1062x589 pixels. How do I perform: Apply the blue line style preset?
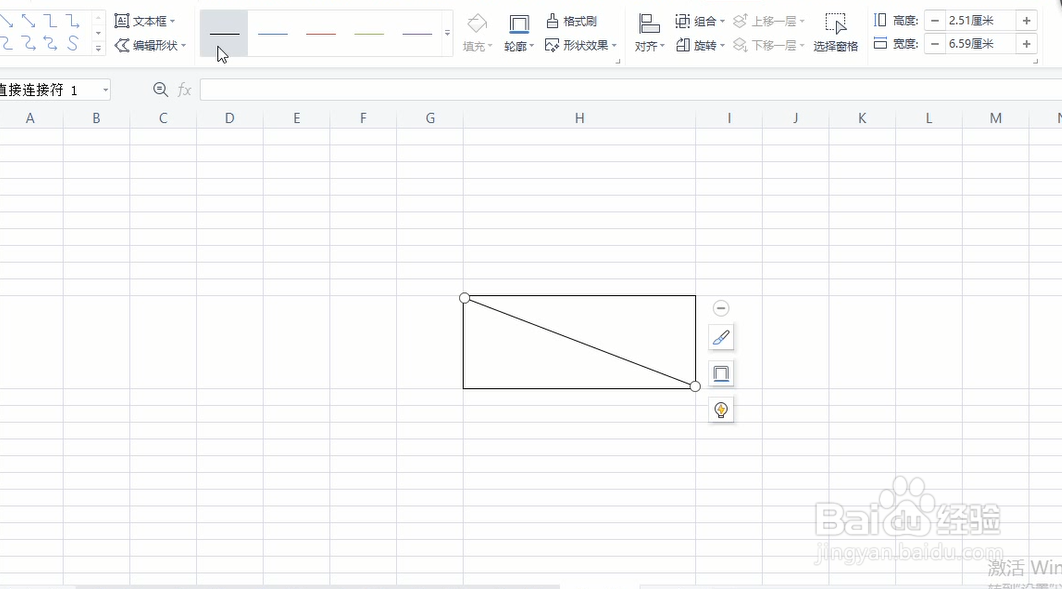coord(273,33)
